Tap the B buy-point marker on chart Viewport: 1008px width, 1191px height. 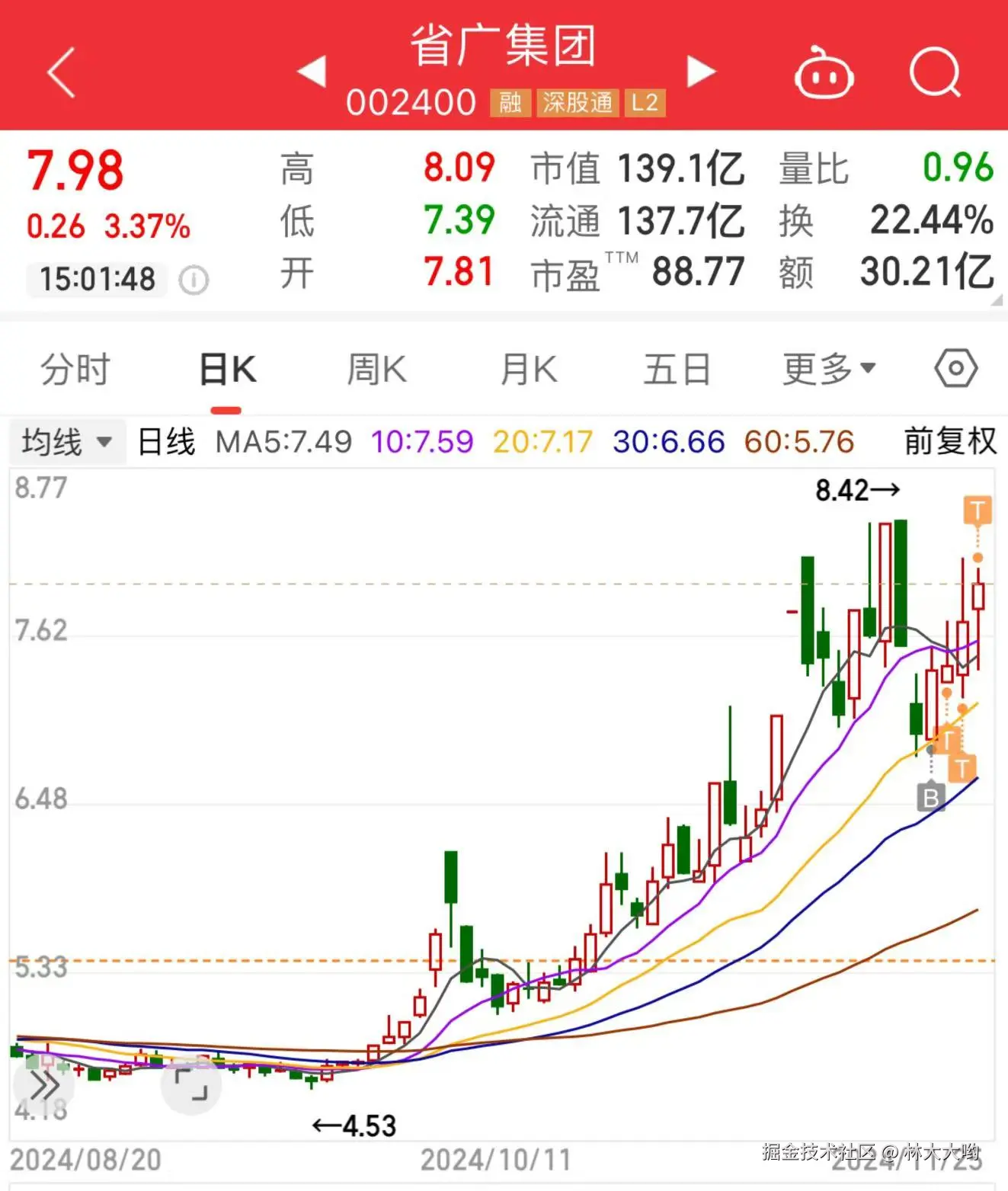[x=930, y=799]
